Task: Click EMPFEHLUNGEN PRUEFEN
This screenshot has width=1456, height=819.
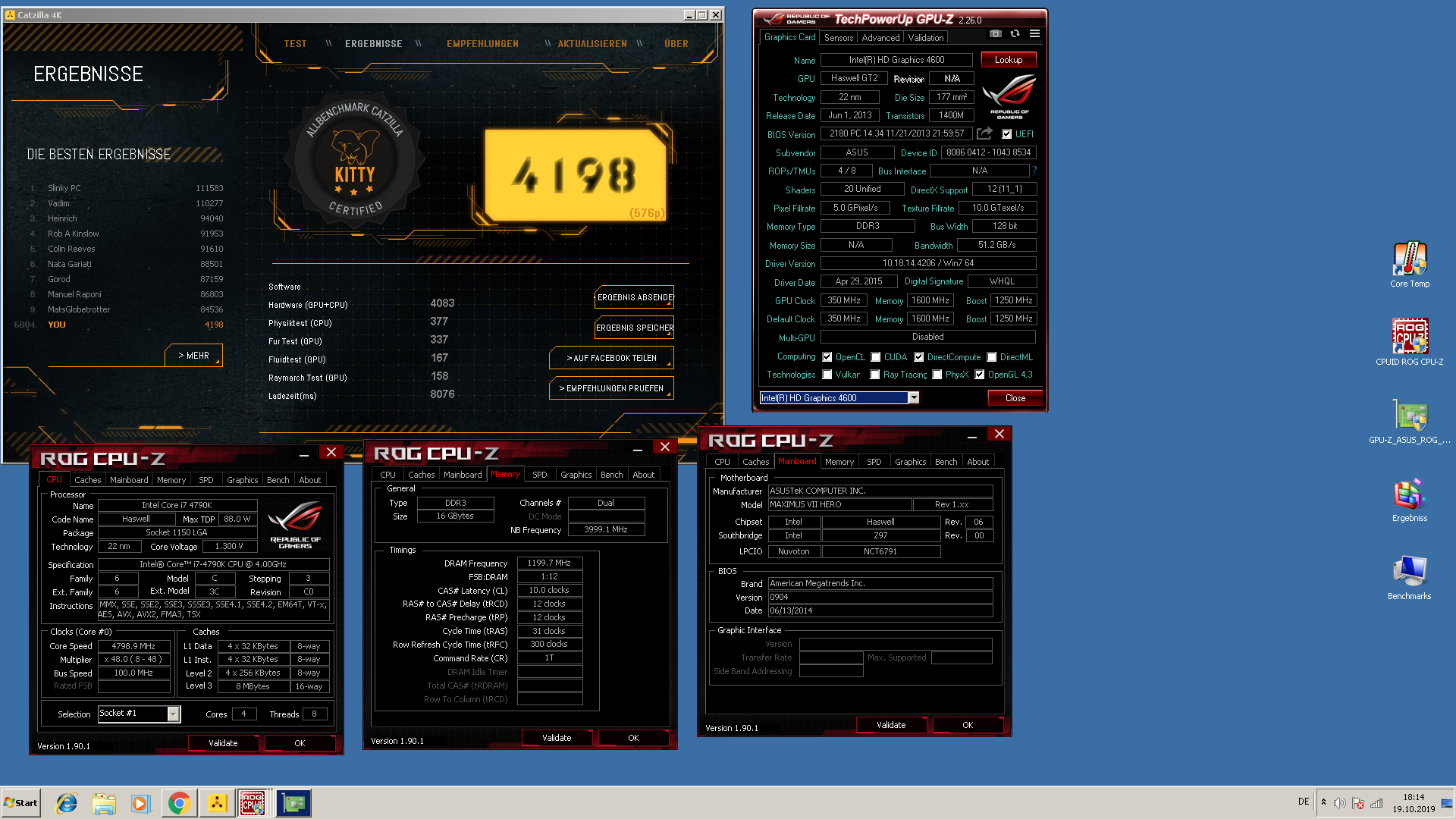Action: 611,388
